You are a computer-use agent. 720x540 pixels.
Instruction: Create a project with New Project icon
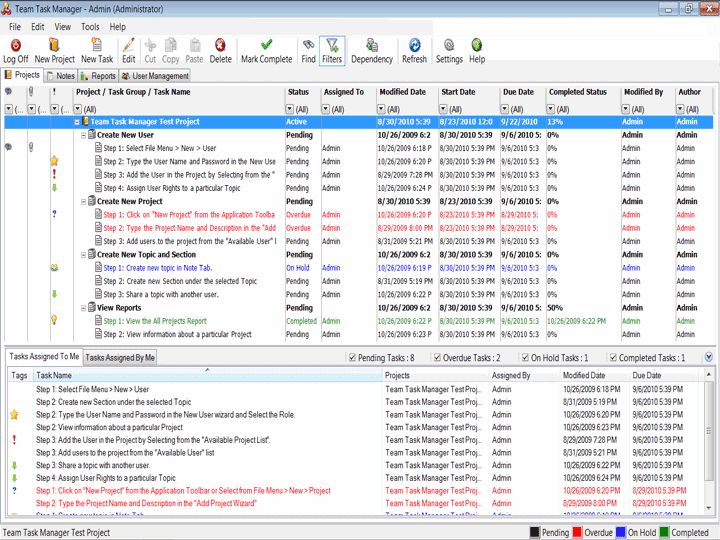54,45
